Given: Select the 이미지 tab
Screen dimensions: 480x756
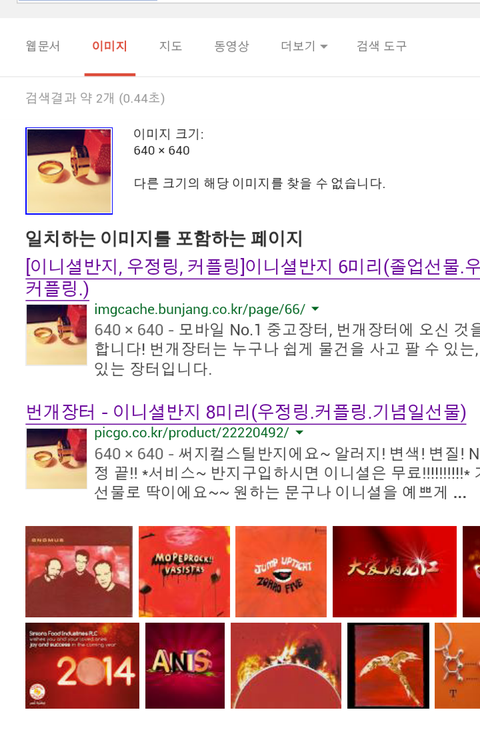Looking at the screenshot, I should (109, 46).
